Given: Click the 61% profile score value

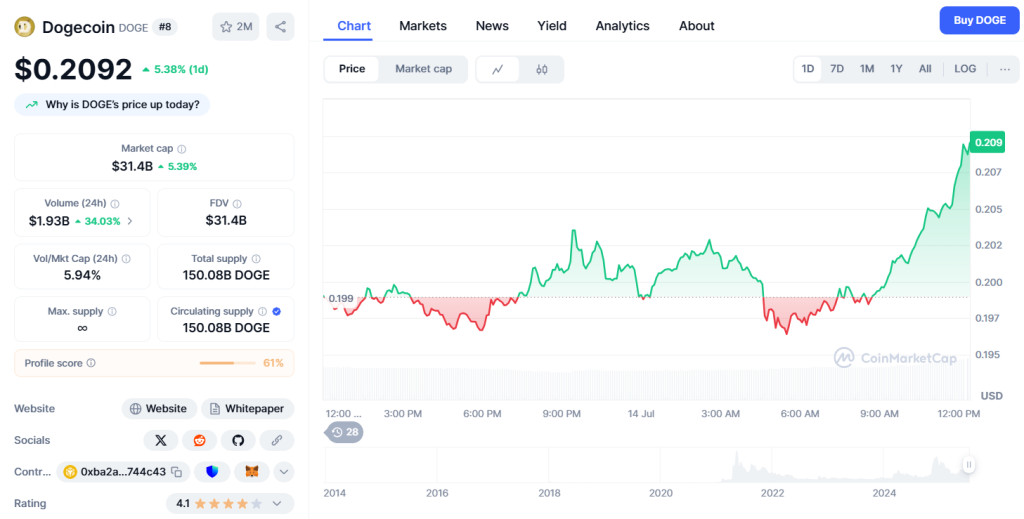Looking at the screenshot, I should 274,363.
